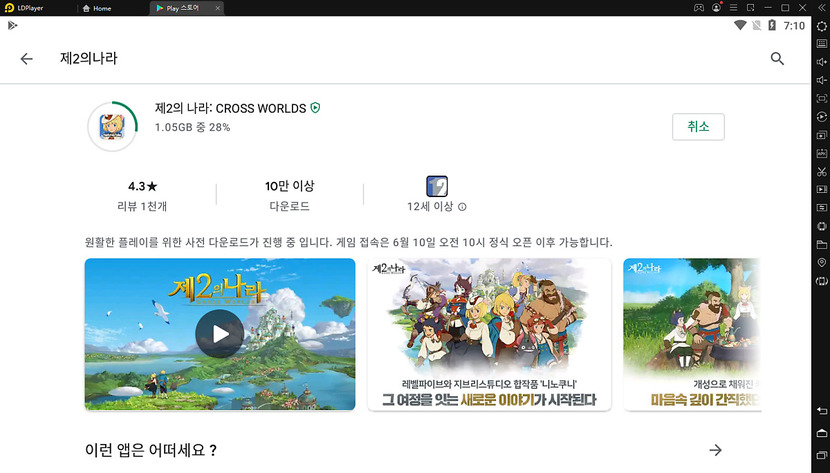Open LDPlayer hamburger menu
830x473 pixels.
pyautogui.click(x=733, y=8)
